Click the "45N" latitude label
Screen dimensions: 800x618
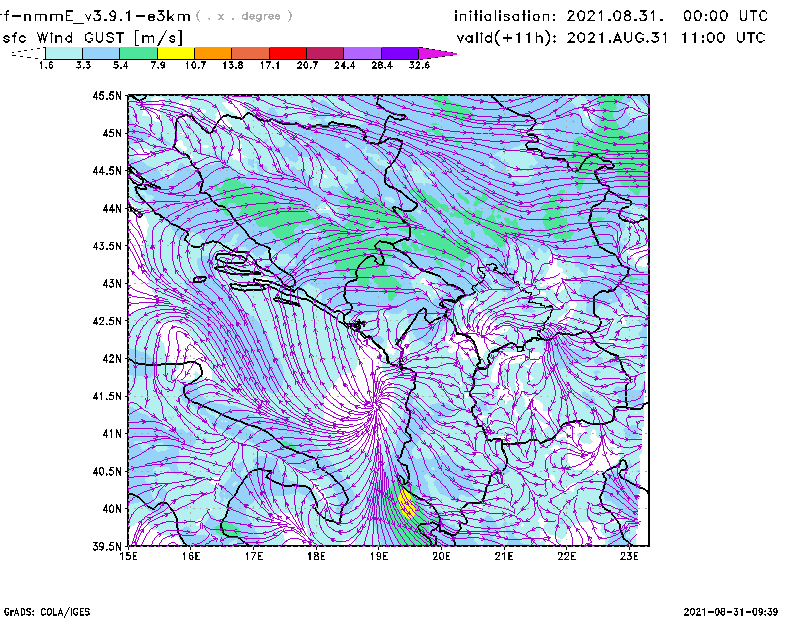click(112, 133)
